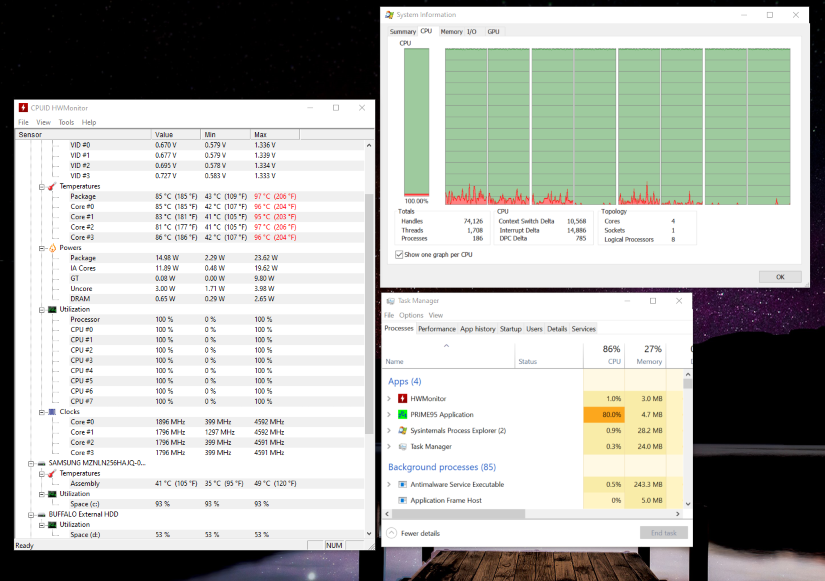Click the BUFFALO External HDD drive icon
The height and width of the screenshot is (581, 825).
[41, 514]
